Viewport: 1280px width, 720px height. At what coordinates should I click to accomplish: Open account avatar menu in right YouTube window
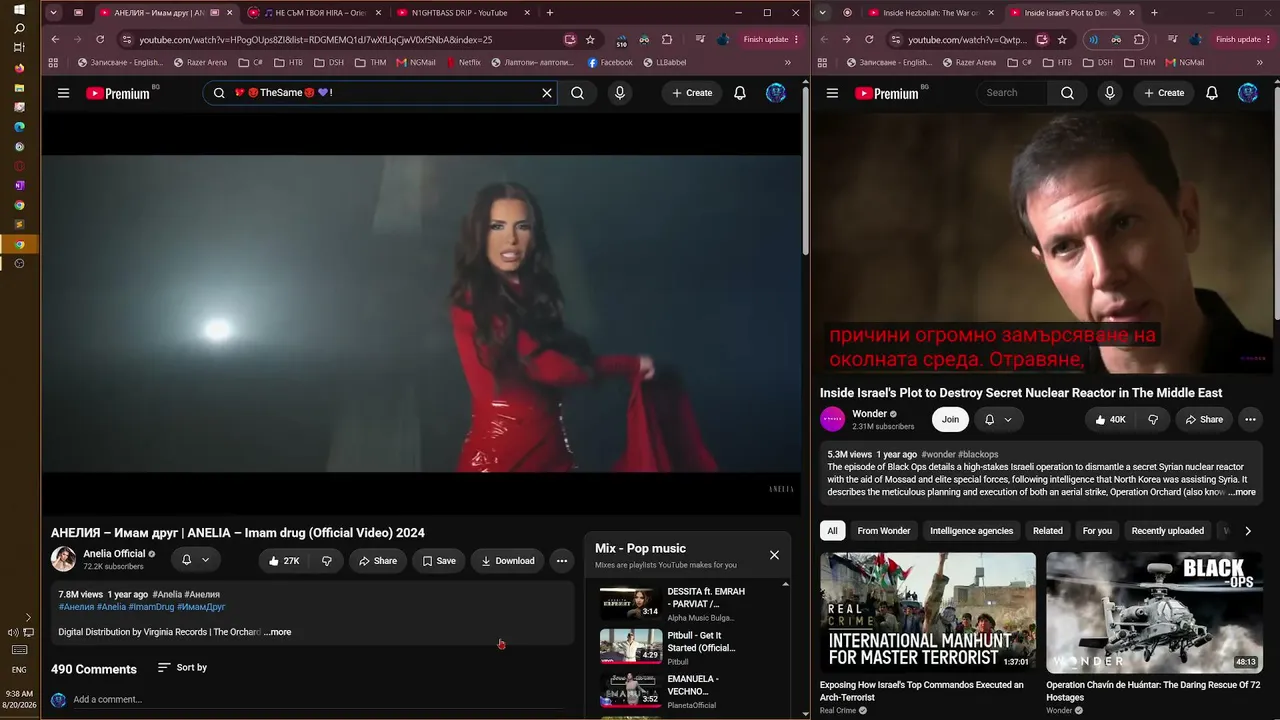coord(1248,93)
